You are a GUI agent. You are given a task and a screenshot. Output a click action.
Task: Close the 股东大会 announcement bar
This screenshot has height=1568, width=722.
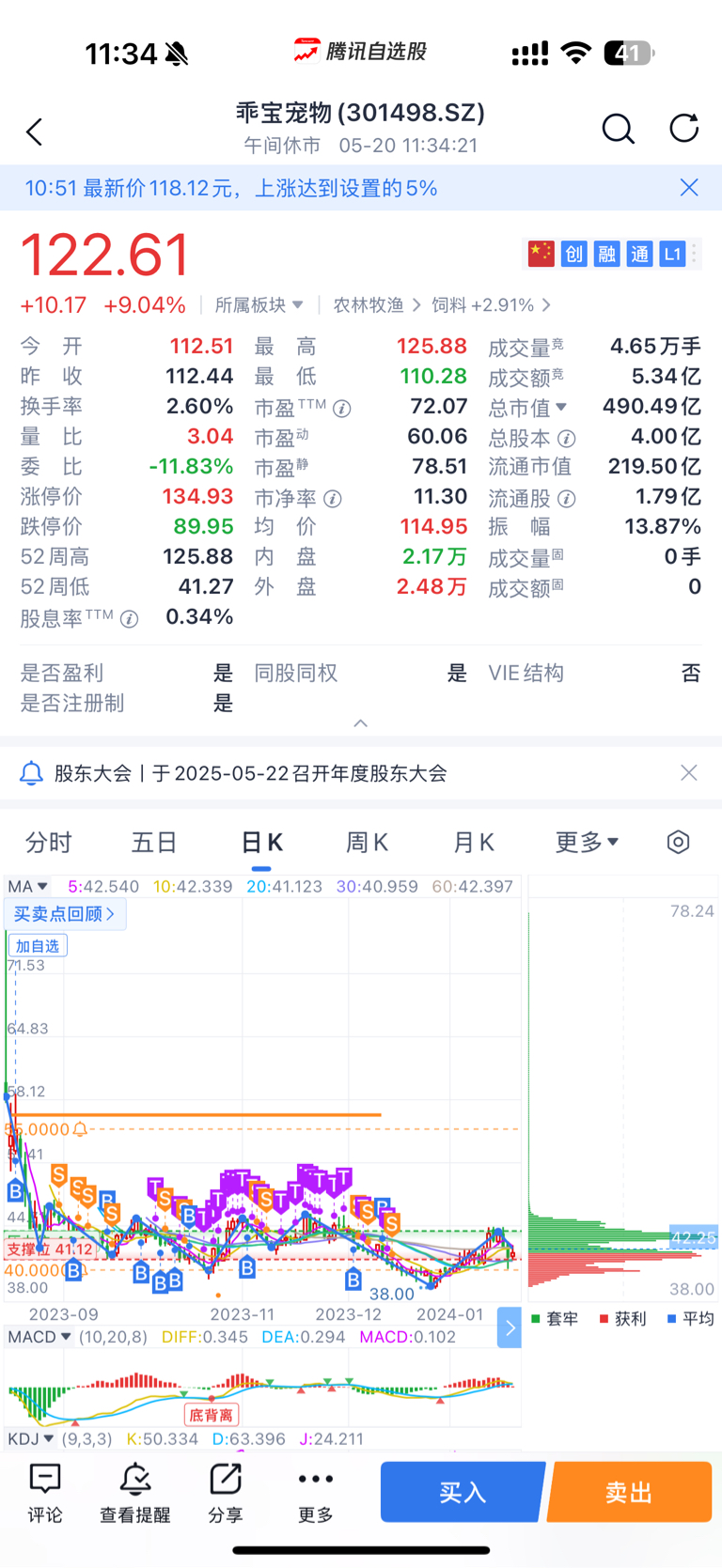[x=689, y=772]
